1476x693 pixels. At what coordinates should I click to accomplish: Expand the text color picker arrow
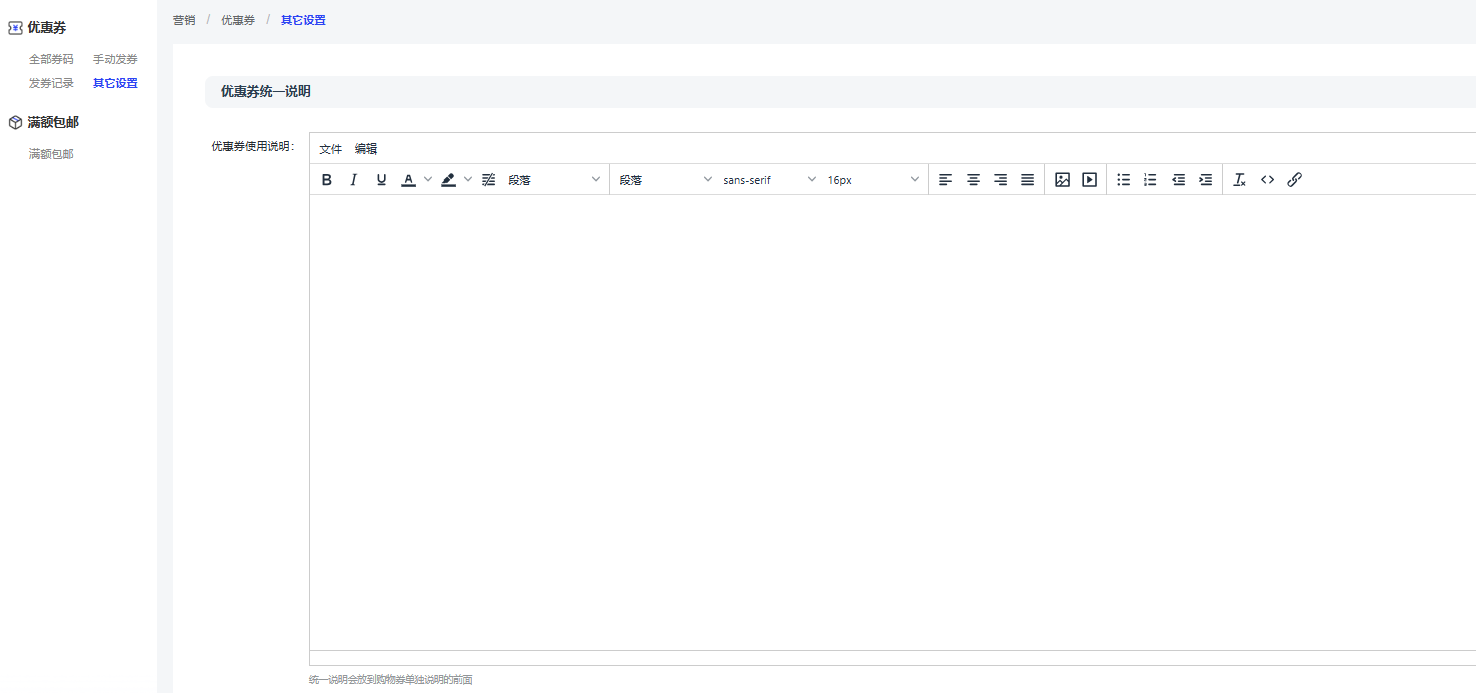pos(428,180)
